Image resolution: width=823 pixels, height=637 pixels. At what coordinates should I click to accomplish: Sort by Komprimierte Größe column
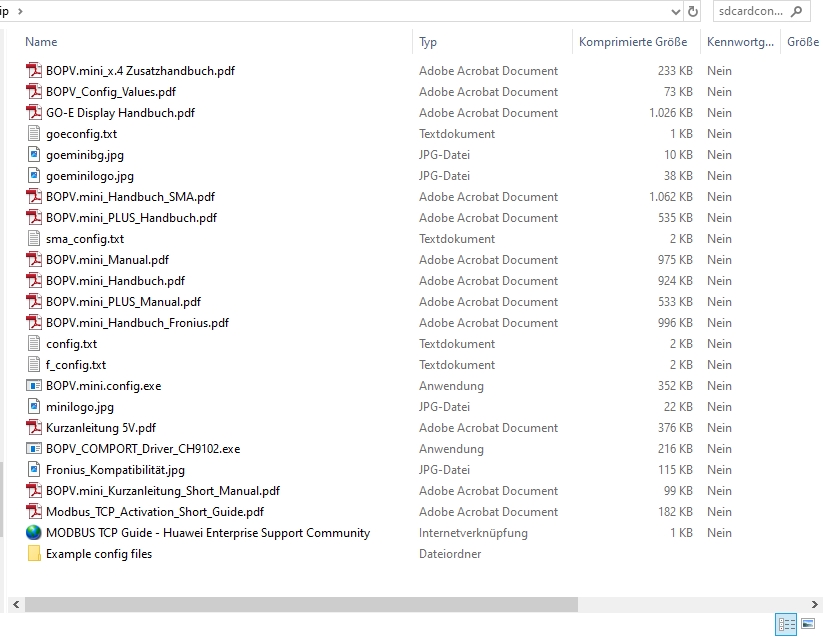click(x=632, y=42)
